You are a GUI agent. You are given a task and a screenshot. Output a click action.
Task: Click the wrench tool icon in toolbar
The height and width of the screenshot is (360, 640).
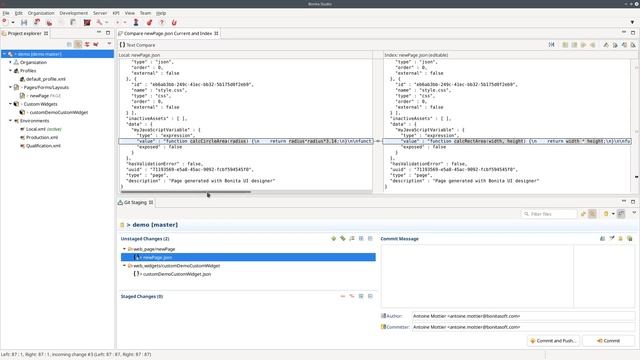click(99, 22)
